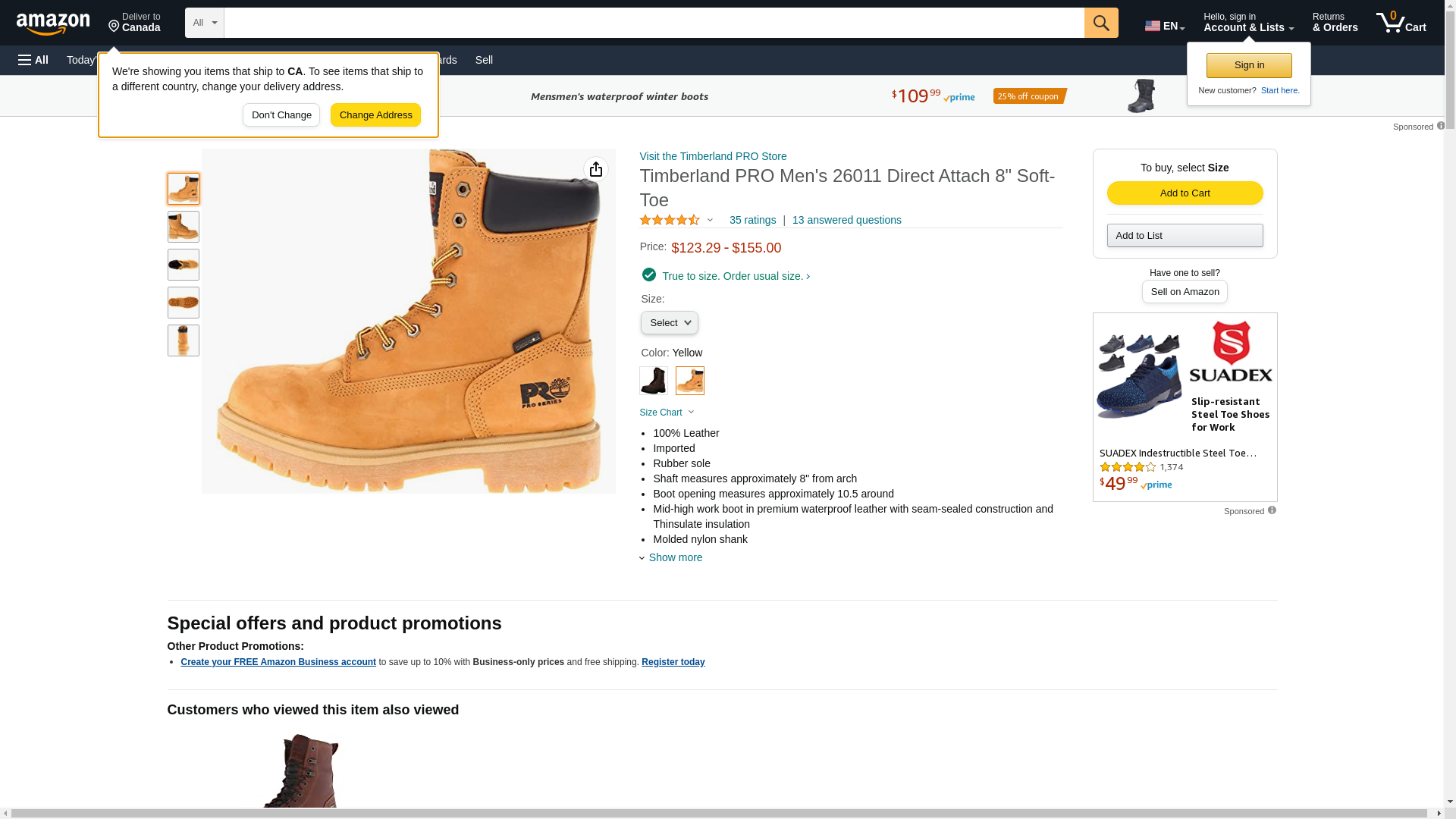Click the share icon on product image

596,169
